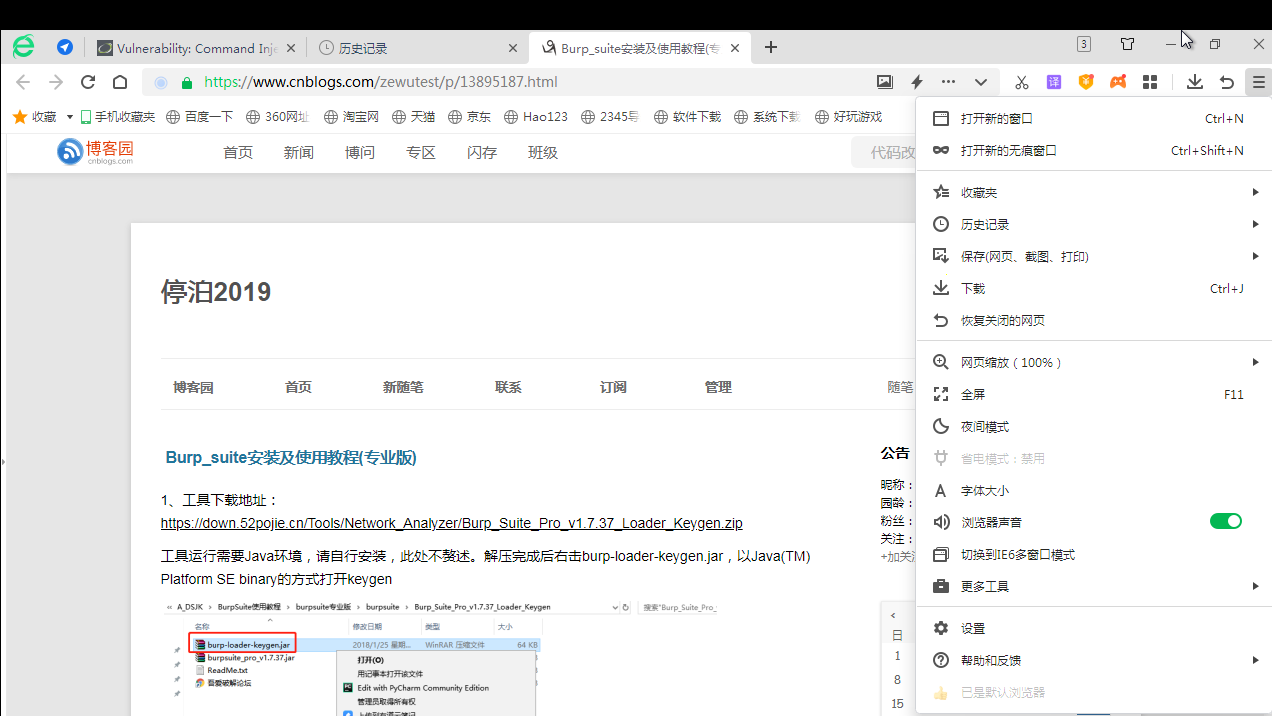Open 新随笔 in blog menu
Viewport: 1272px width, 716px height.
(x=403, y=387)
